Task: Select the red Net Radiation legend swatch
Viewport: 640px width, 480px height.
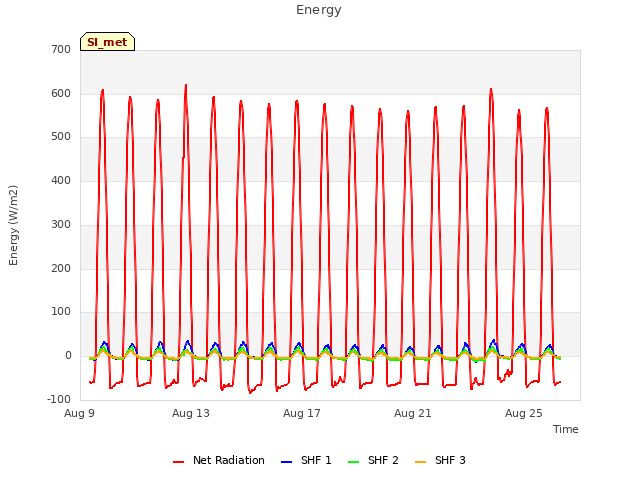Action: (178, 462)
